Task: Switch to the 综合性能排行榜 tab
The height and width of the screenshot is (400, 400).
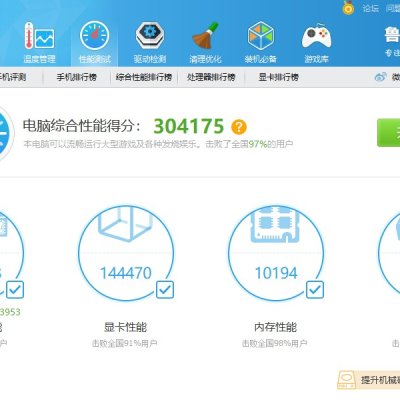Action: [x=144, y=77]
